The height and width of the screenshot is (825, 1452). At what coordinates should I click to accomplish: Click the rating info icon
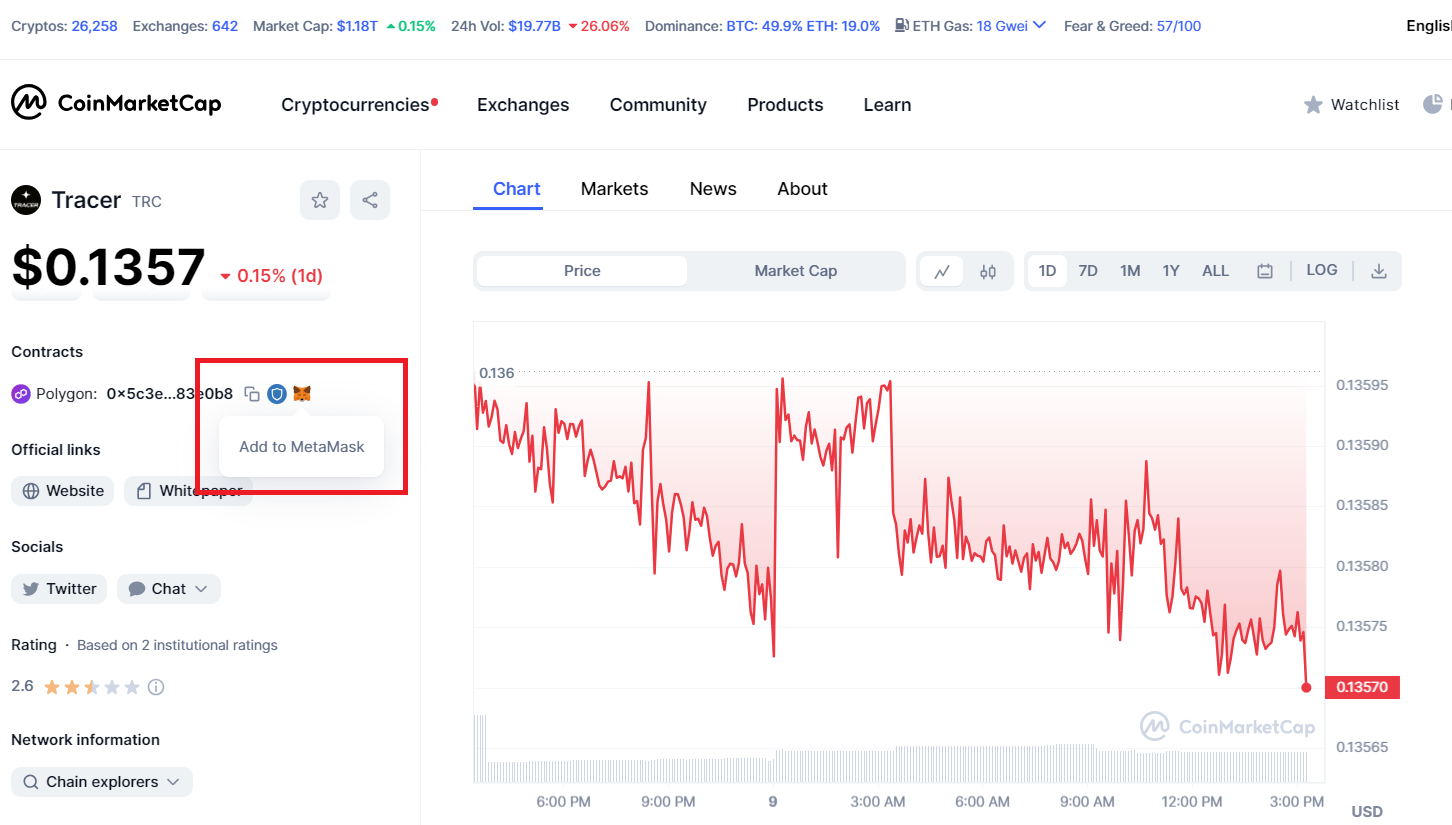click(156, 687)
